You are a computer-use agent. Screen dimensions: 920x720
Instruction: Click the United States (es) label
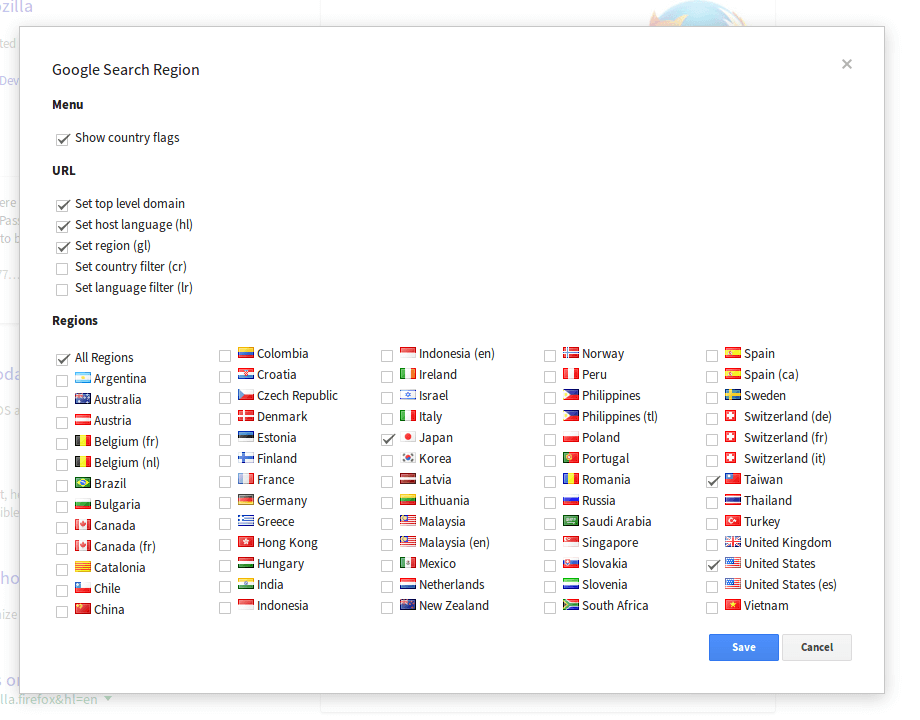tap(790, 584)
